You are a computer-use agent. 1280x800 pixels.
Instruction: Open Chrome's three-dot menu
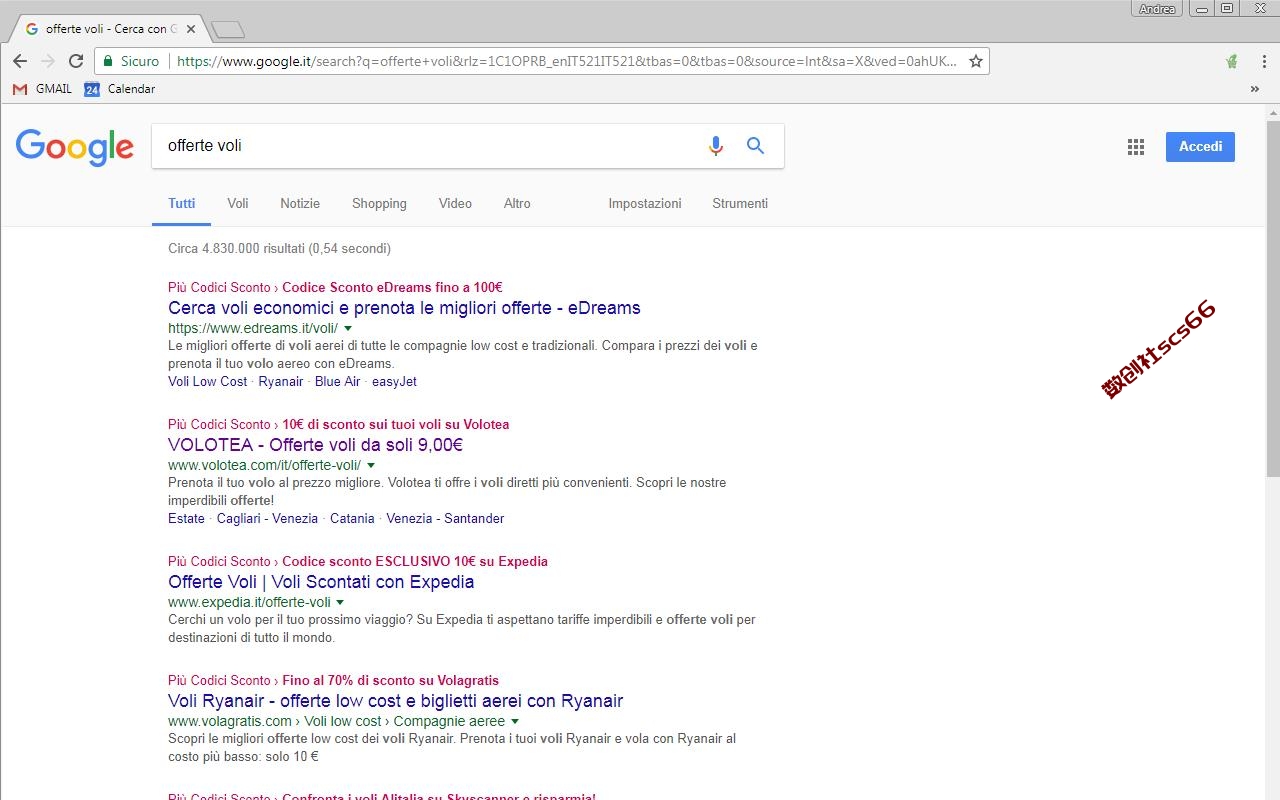(1264, 61)
